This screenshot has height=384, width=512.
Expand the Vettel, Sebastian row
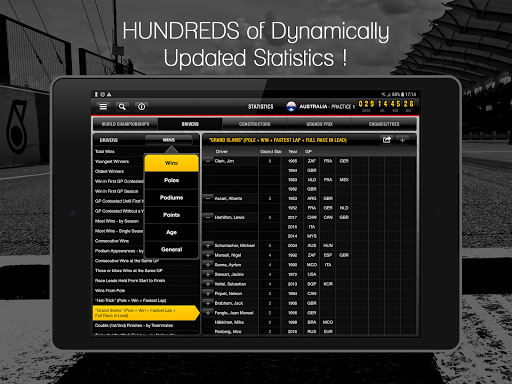tap(208, 284)
